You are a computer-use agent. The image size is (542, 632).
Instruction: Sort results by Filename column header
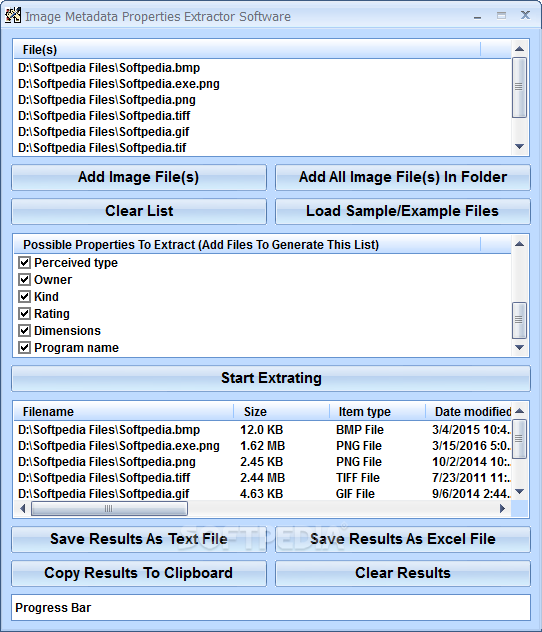click(124, 412)
